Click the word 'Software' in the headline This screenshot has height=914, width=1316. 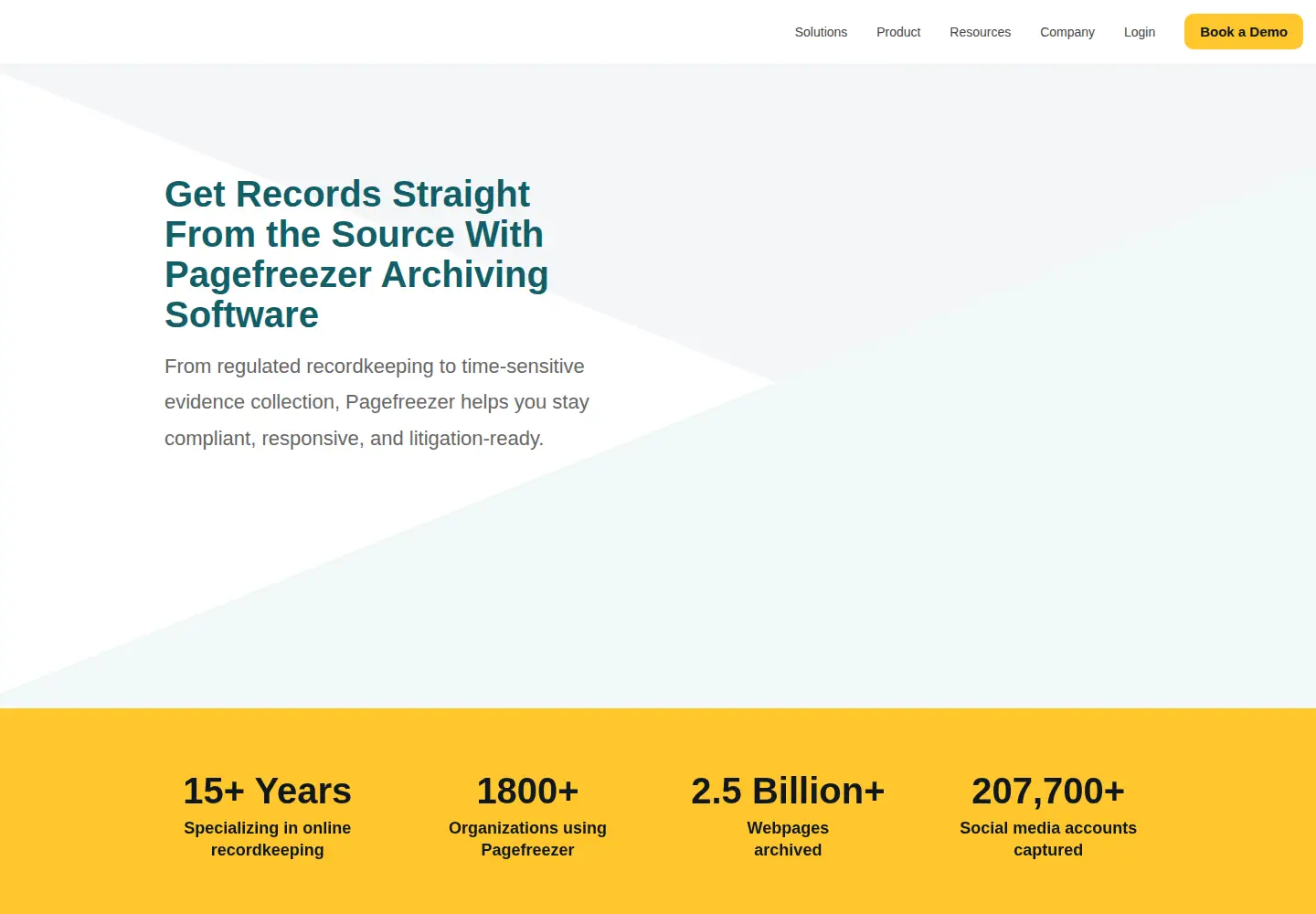pyautogui.click(x=241, y=315)
